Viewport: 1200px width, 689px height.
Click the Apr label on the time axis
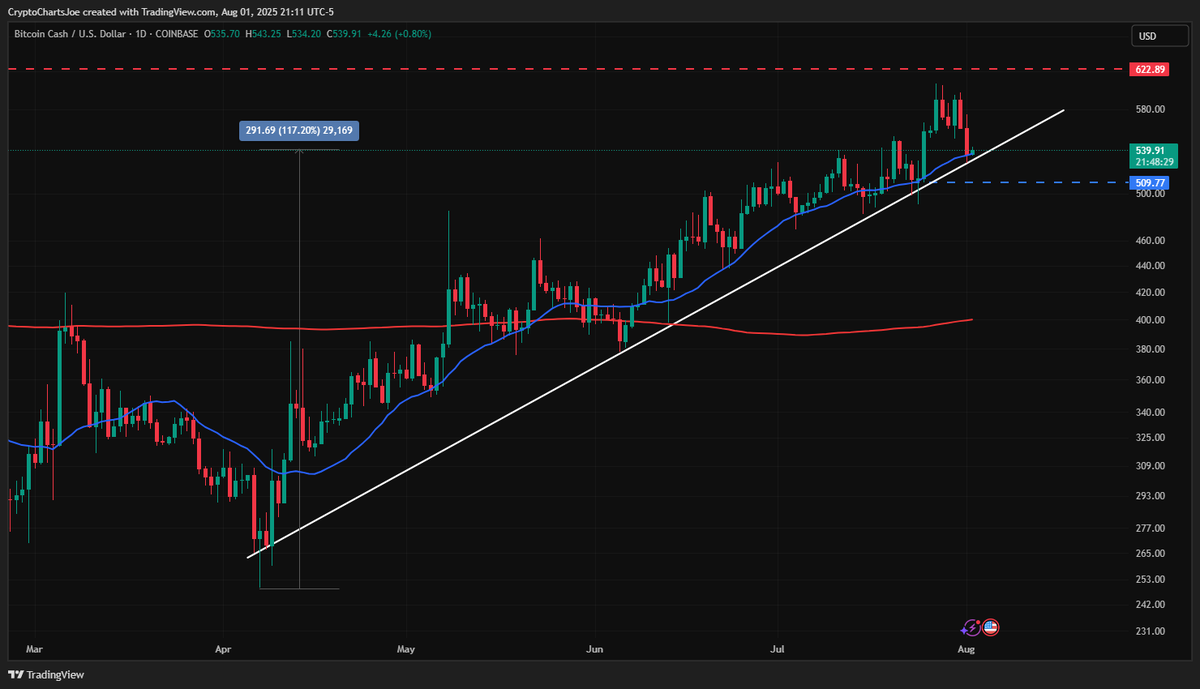pyautogui.click(x=222, y=648)
